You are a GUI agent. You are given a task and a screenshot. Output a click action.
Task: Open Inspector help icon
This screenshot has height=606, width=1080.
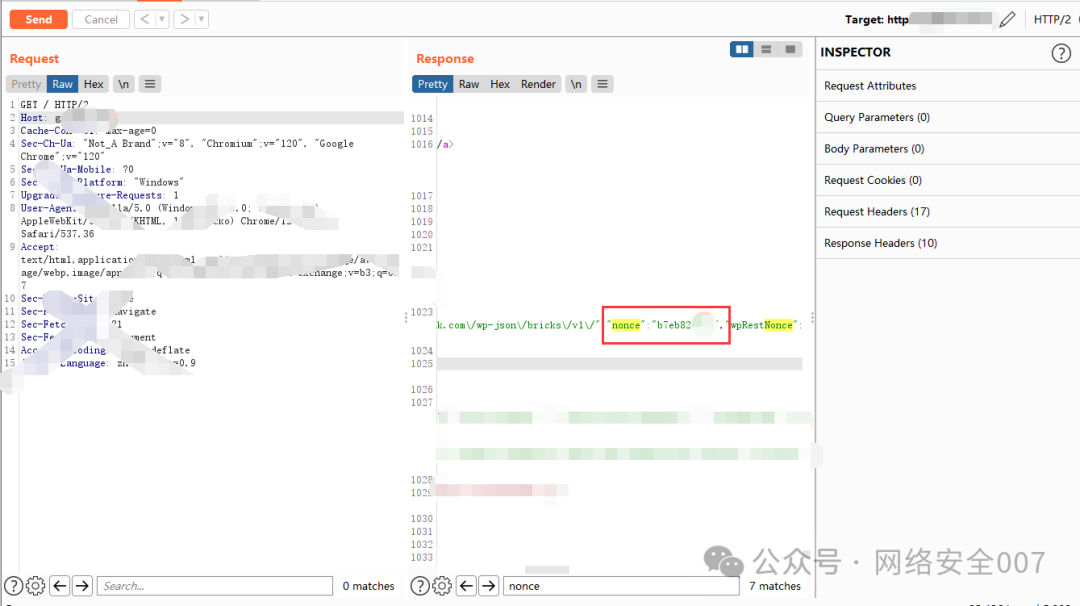1061,53
